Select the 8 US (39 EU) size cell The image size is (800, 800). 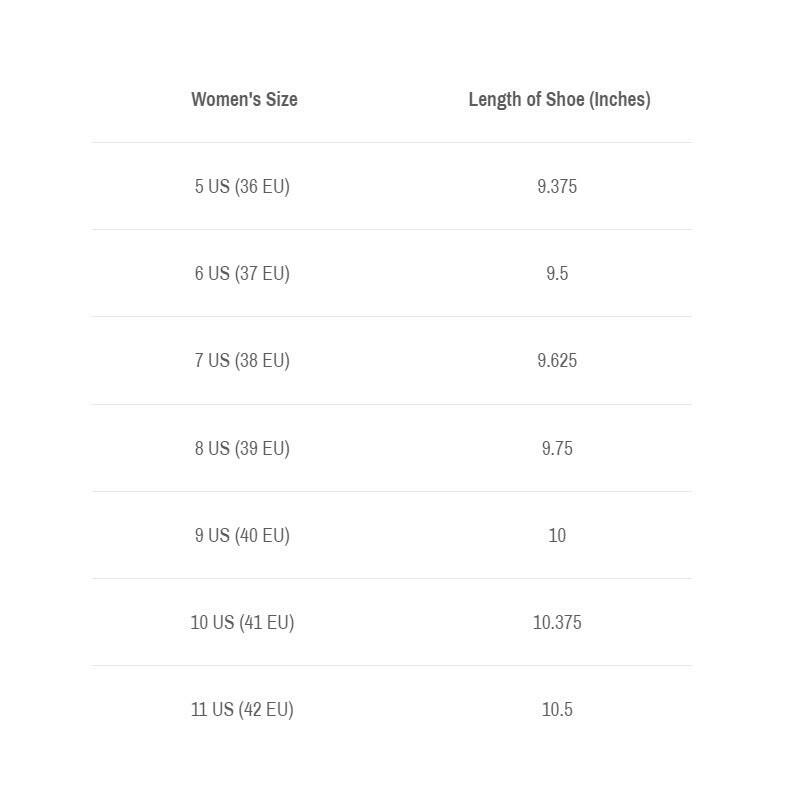(242, 448)
